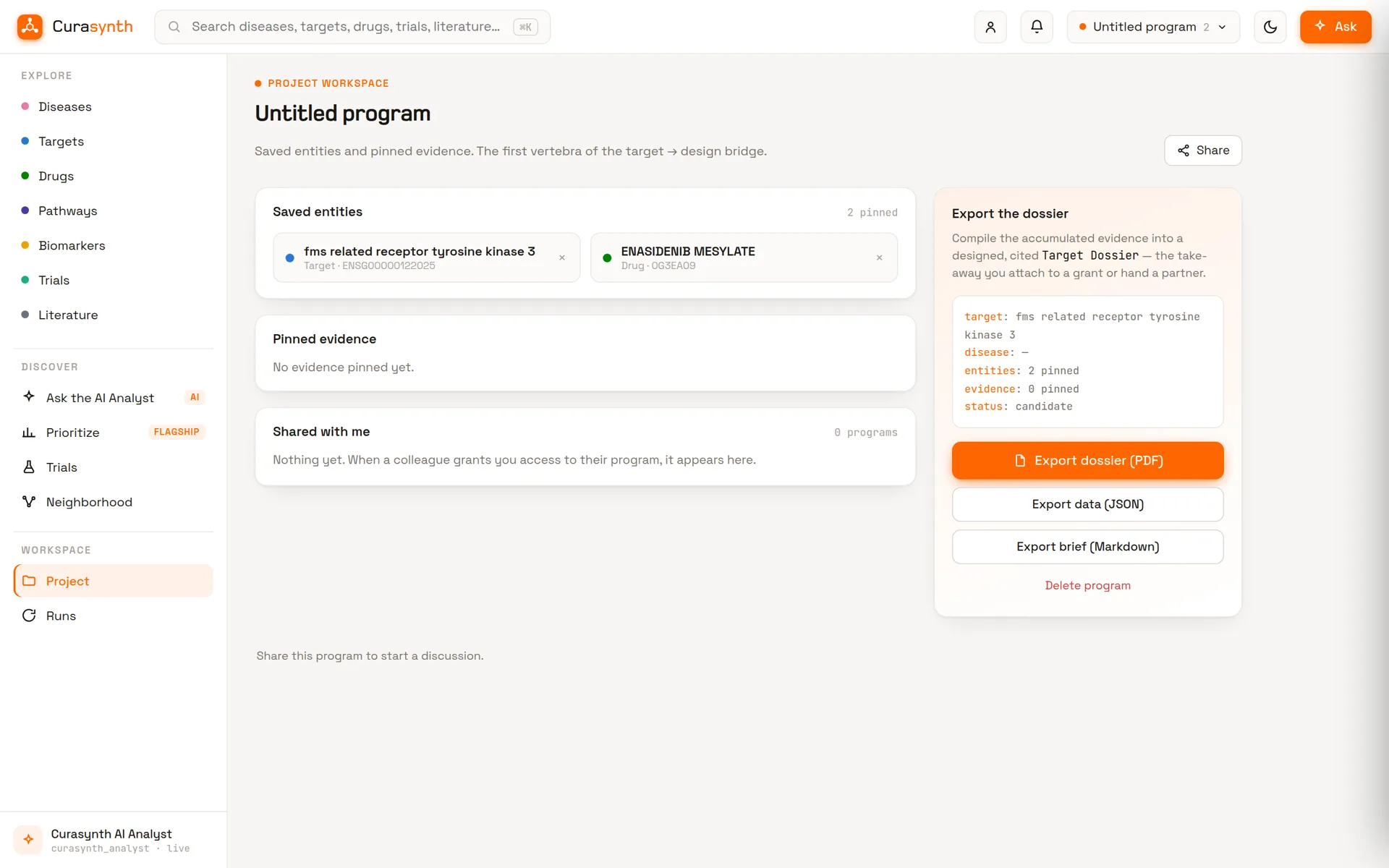The height and width of the screenshot is (868, 1389).
Task: Remove fms related receptor tyrosine kinase 3
Action: 562,258
